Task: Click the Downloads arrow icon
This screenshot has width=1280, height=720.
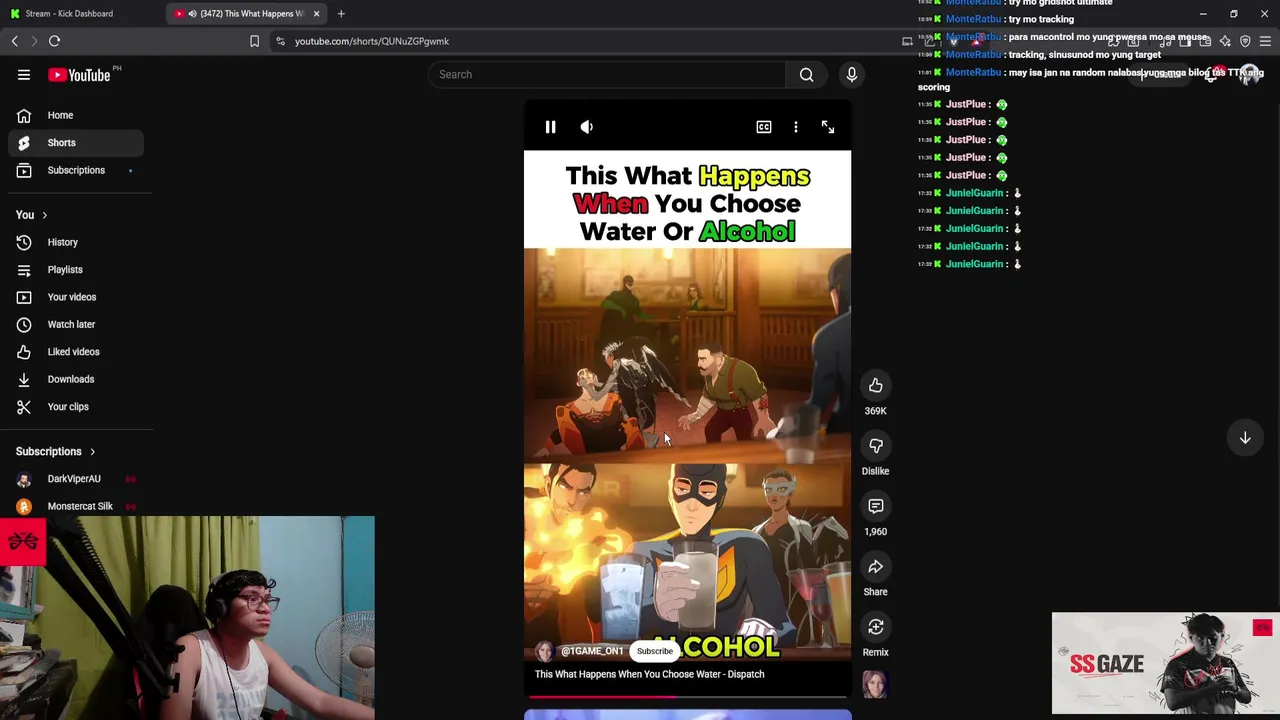Action: pyautogui.click(x=24, y=379)
